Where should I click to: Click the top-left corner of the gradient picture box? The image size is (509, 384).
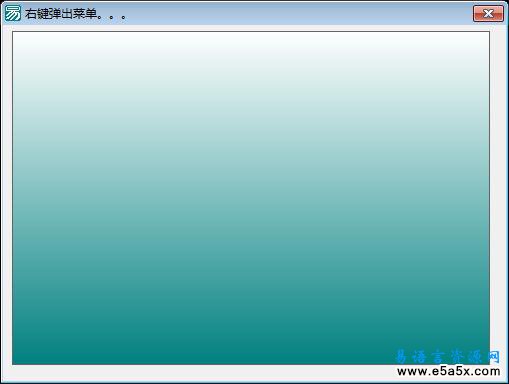point(13,32)
